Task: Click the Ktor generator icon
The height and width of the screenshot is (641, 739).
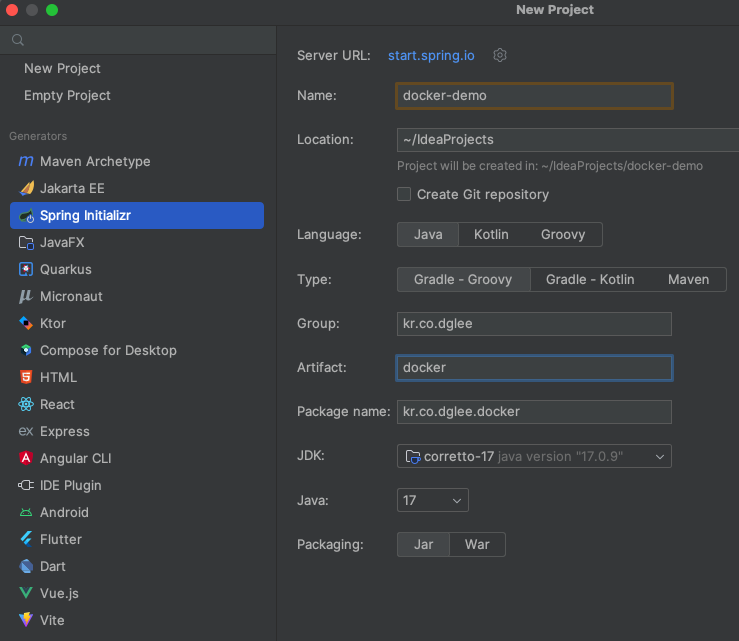Action: (x=26, y=323)
